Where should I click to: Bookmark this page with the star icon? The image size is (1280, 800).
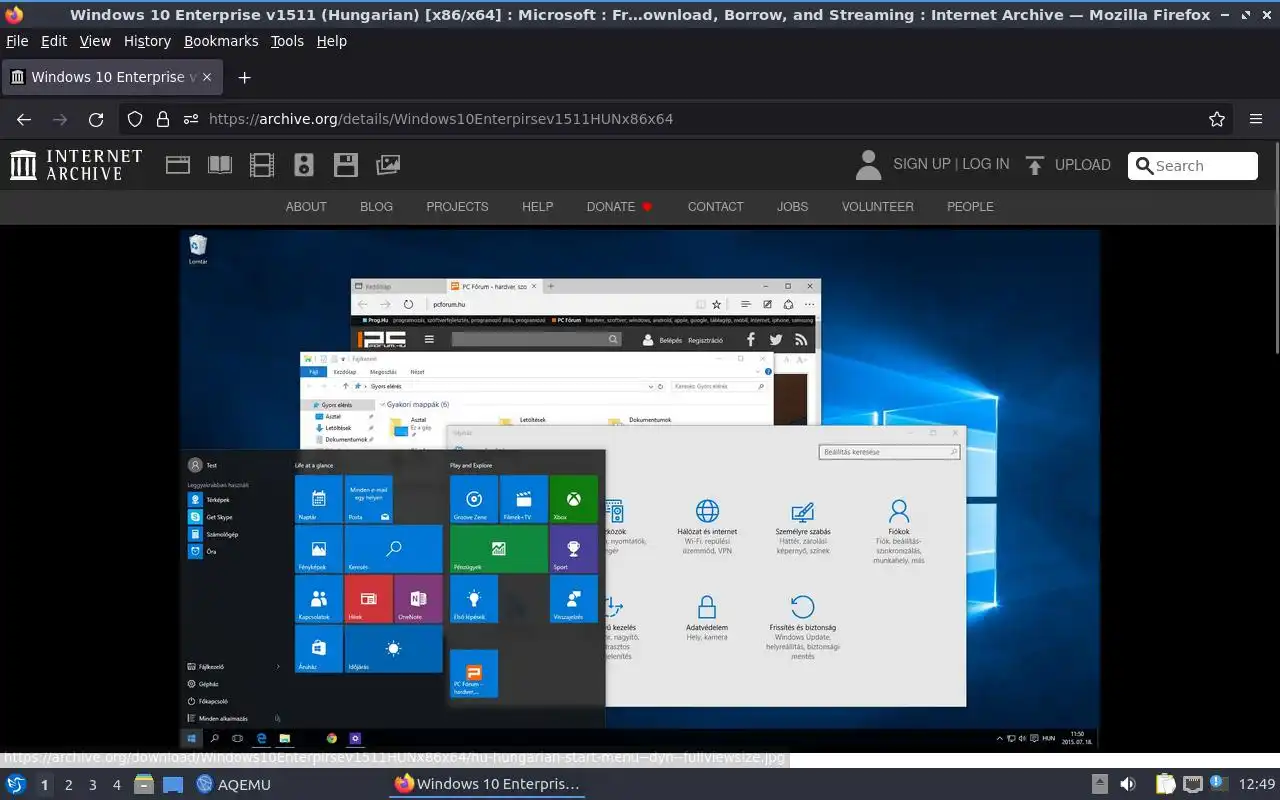point(1217,119)
